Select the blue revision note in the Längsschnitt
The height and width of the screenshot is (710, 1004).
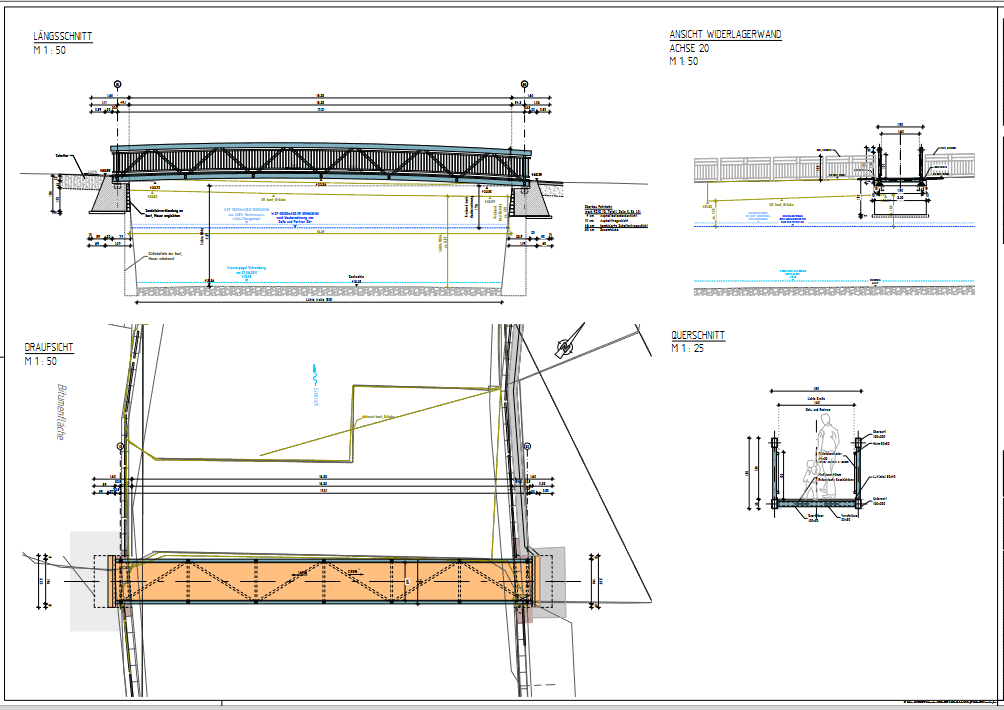click(x=293, y=218)
